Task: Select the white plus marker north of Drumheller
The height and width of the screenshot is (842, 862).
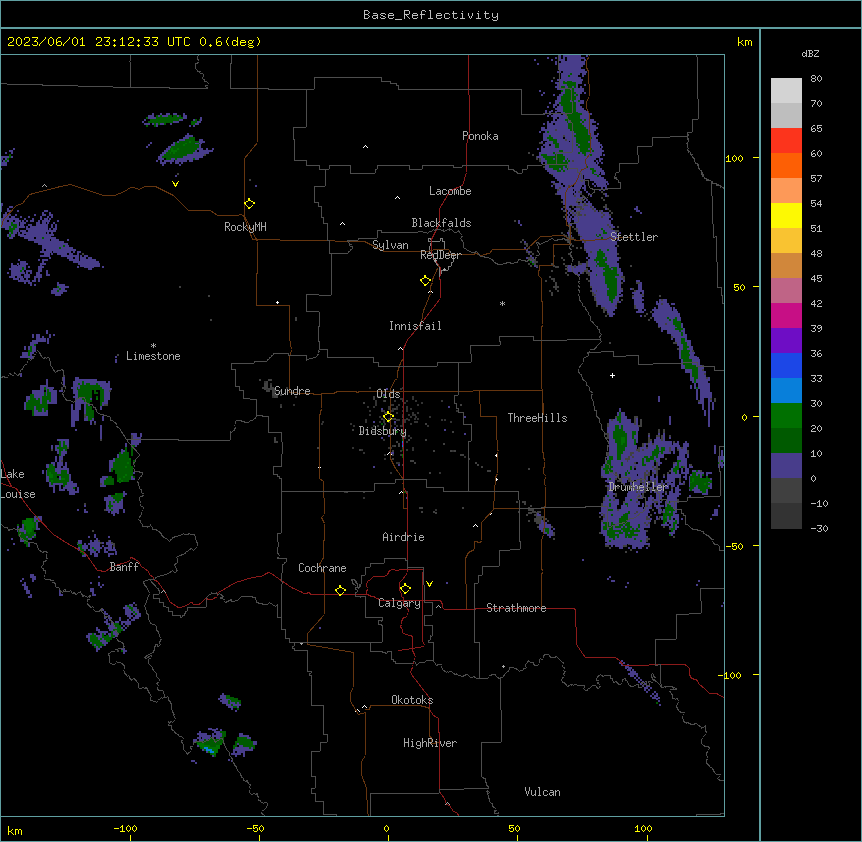Action: (612, 375)
